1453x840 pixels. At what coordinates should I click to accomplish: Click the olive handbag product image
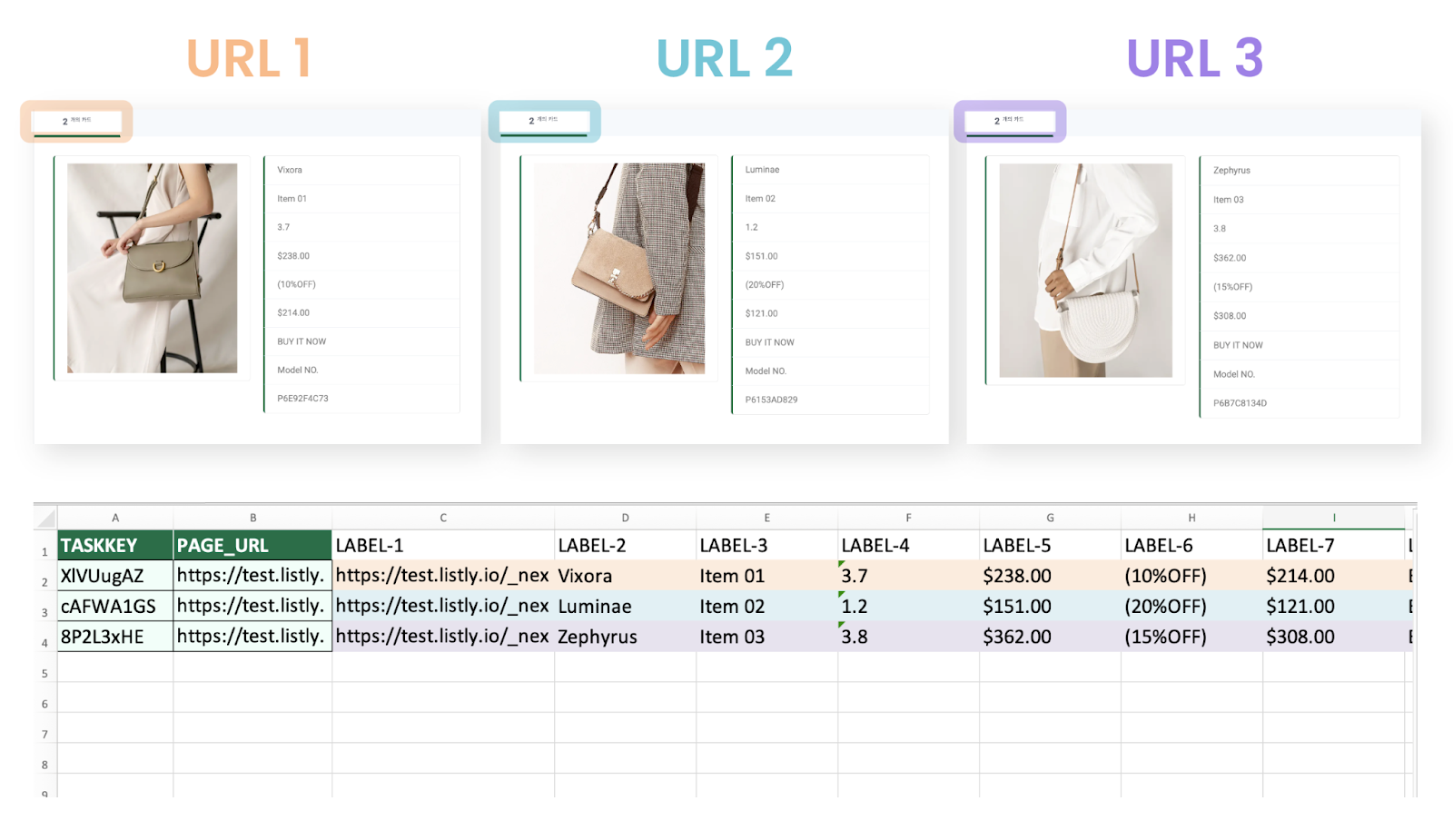click(153, 268)
